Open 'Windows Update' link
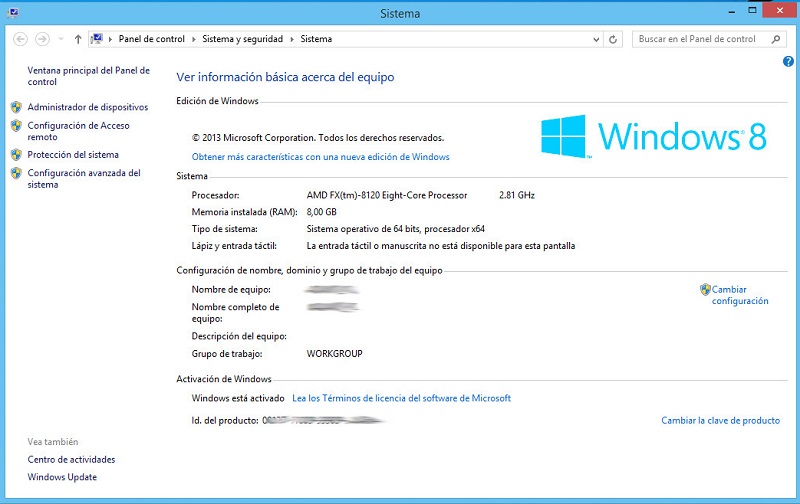Viewport: 800px width, 504px height. coord(62,477)
